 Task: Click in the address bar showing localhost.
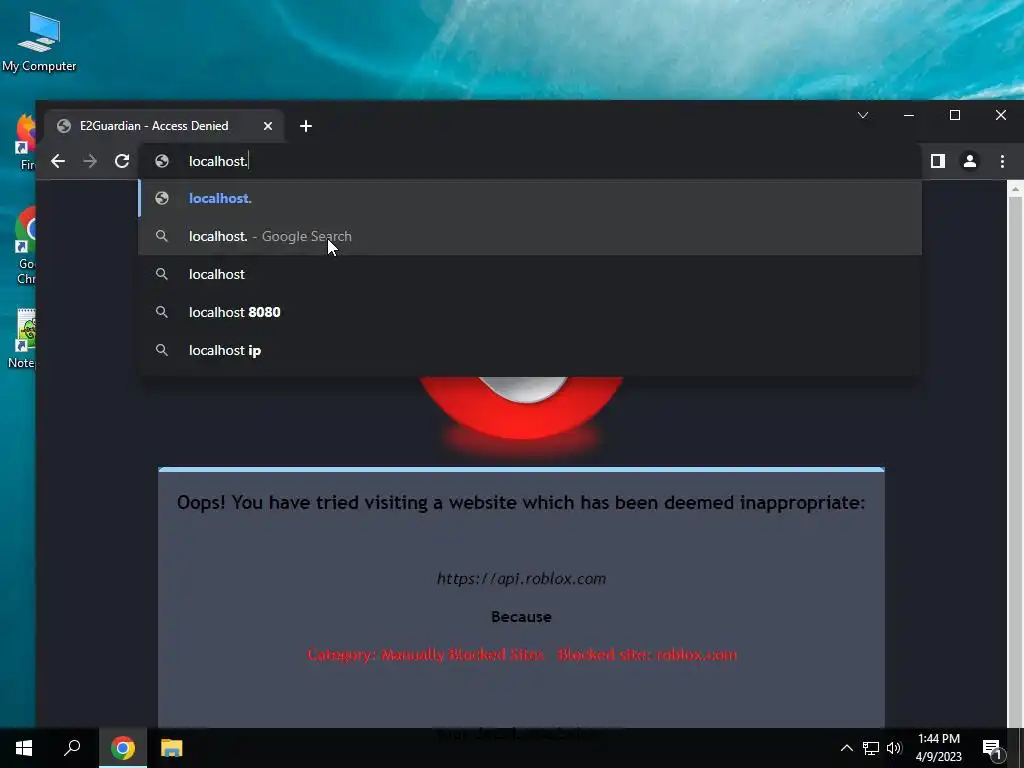tap(530, 161)
